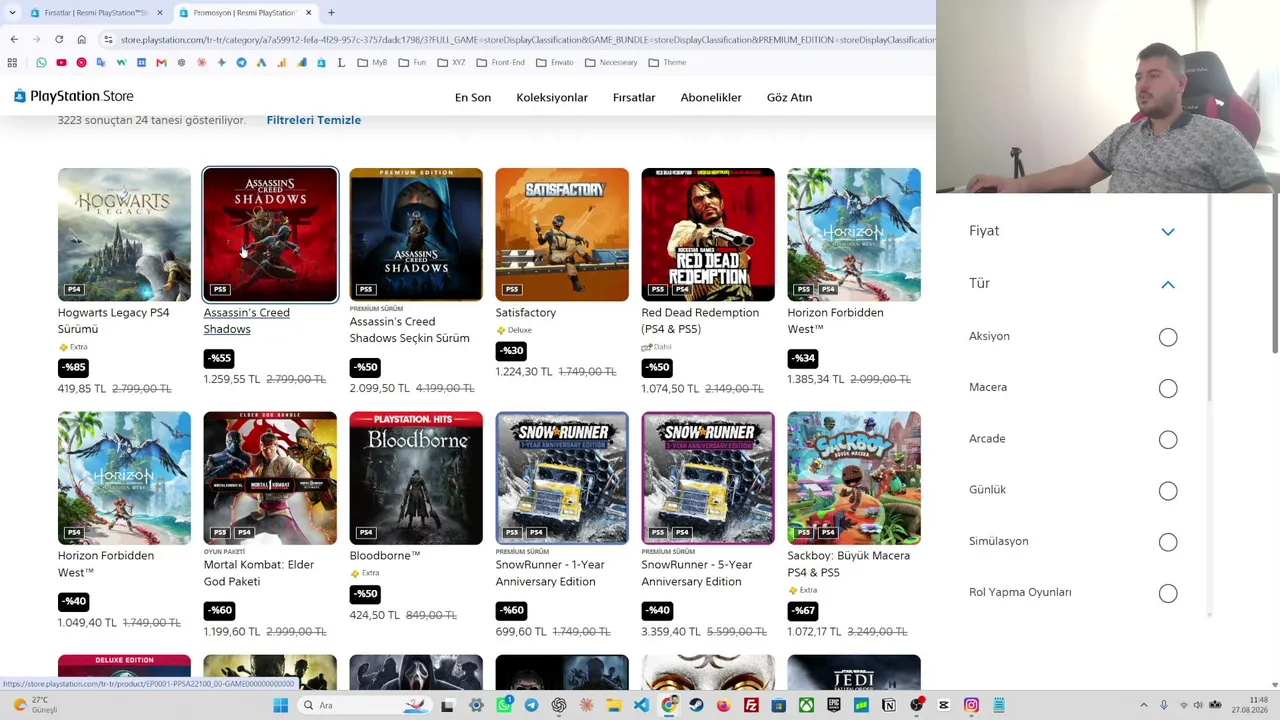The width and height of the screenshot is (1280, 720).
Task: Open the Envato bookmarks folder
Action: click(x=554, y=62)
